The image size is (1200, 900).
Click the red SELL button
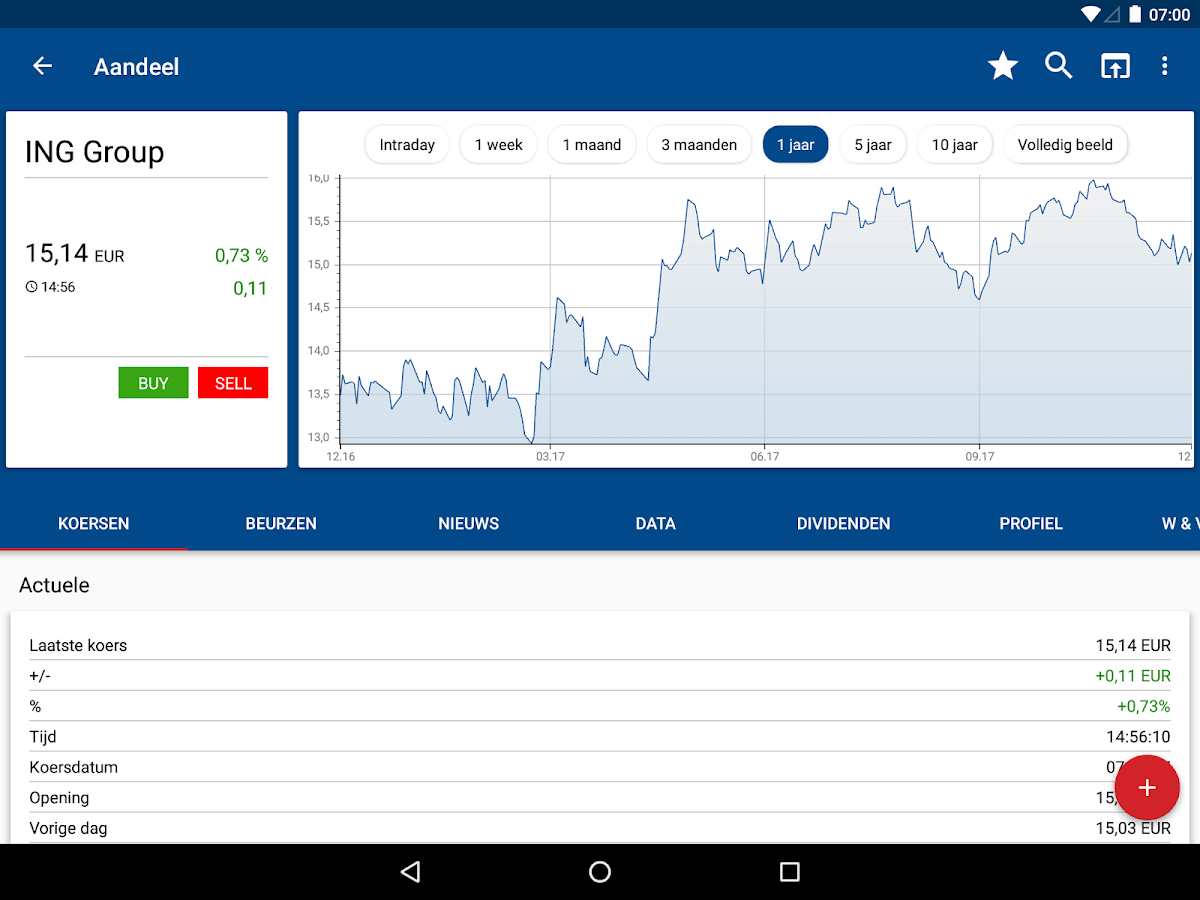(x=233, y=383)
